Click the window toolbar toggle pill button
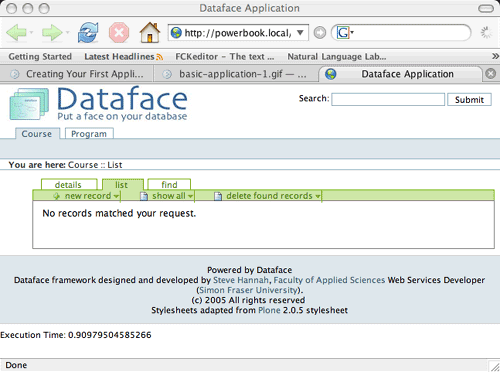 point(486,8)
